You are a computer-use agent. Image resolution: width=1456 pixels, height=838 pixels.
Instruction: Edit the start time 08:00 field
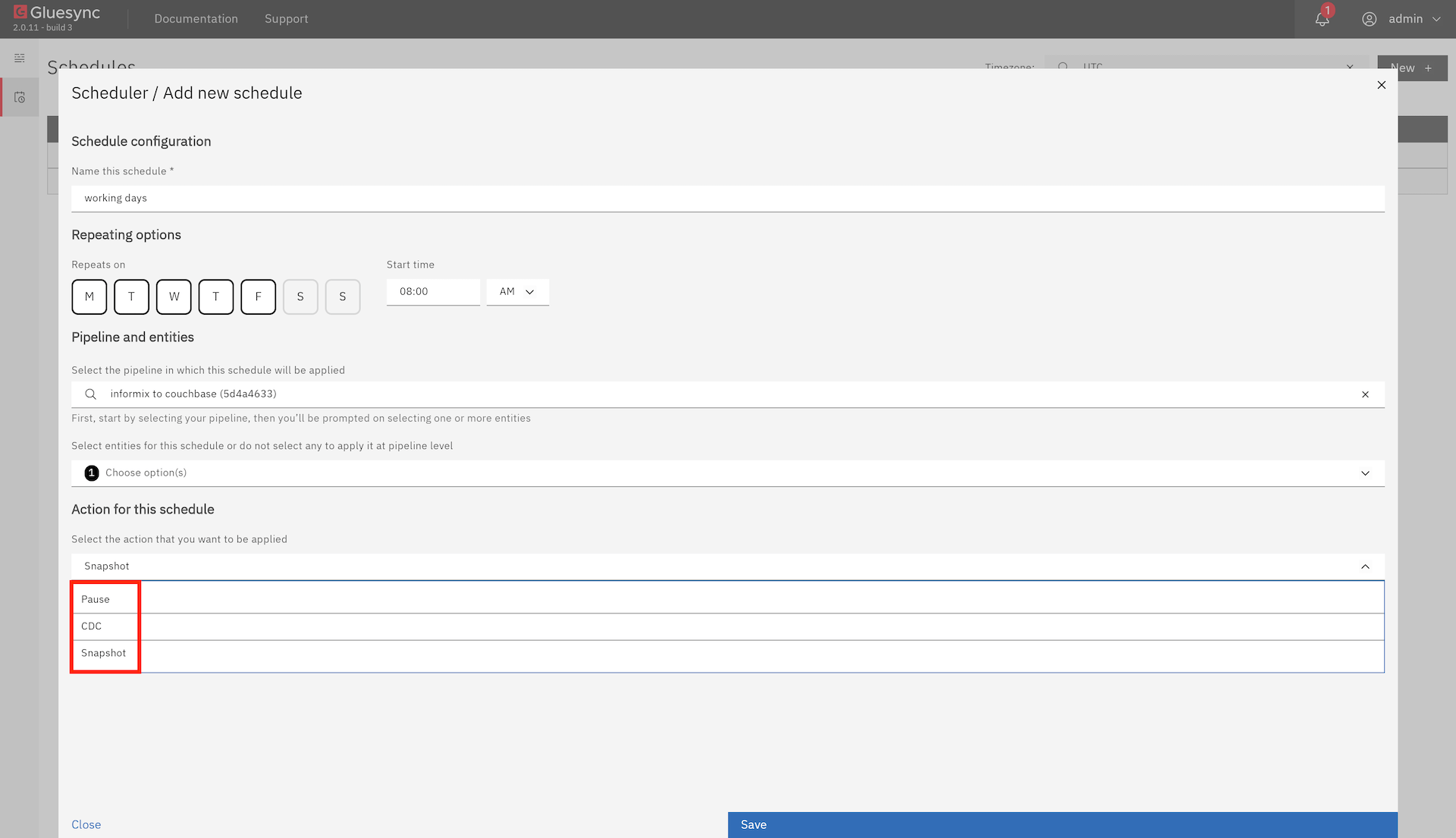click(x=433, y=292)
